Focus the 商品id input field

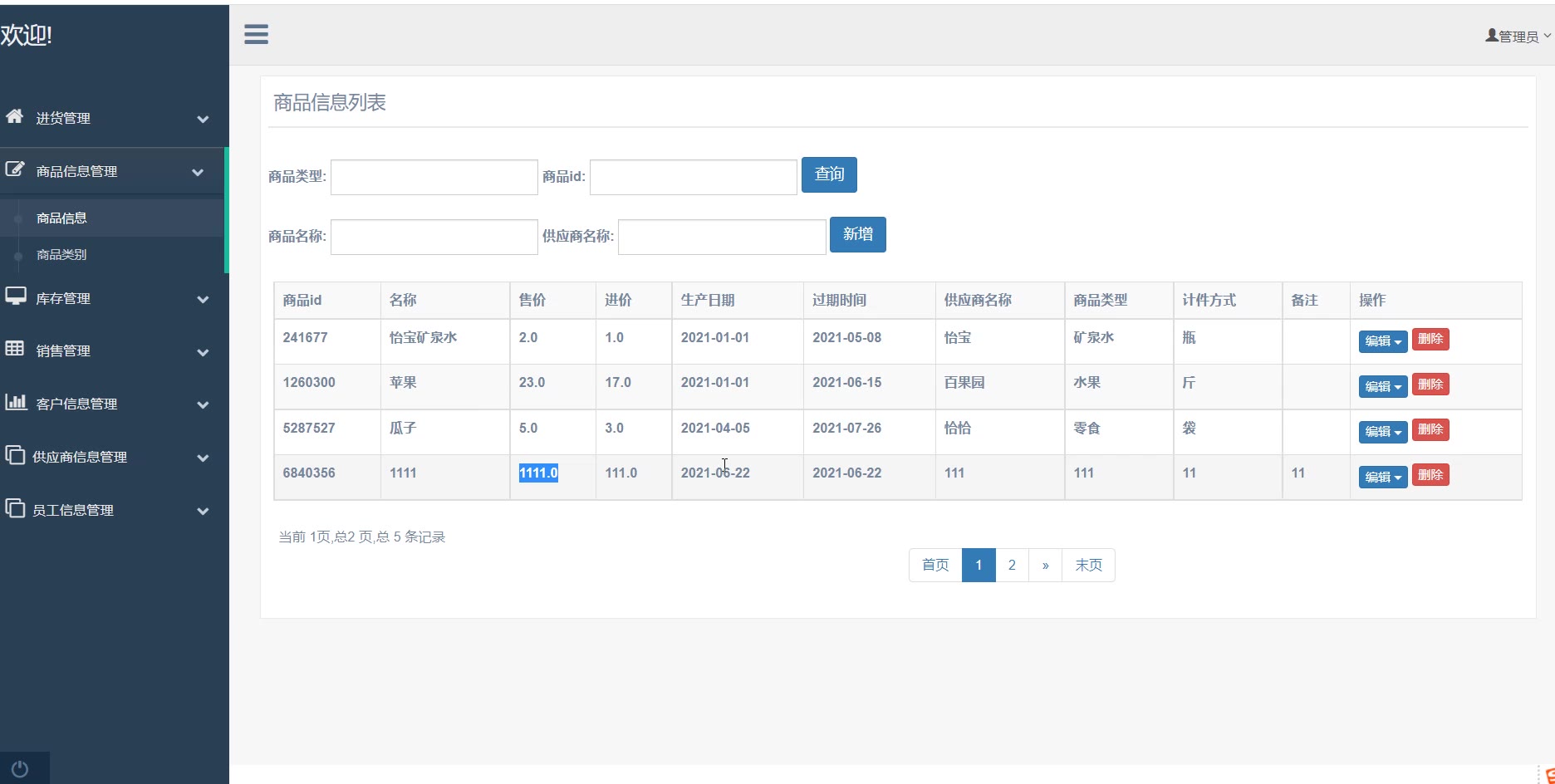[694, 177]
